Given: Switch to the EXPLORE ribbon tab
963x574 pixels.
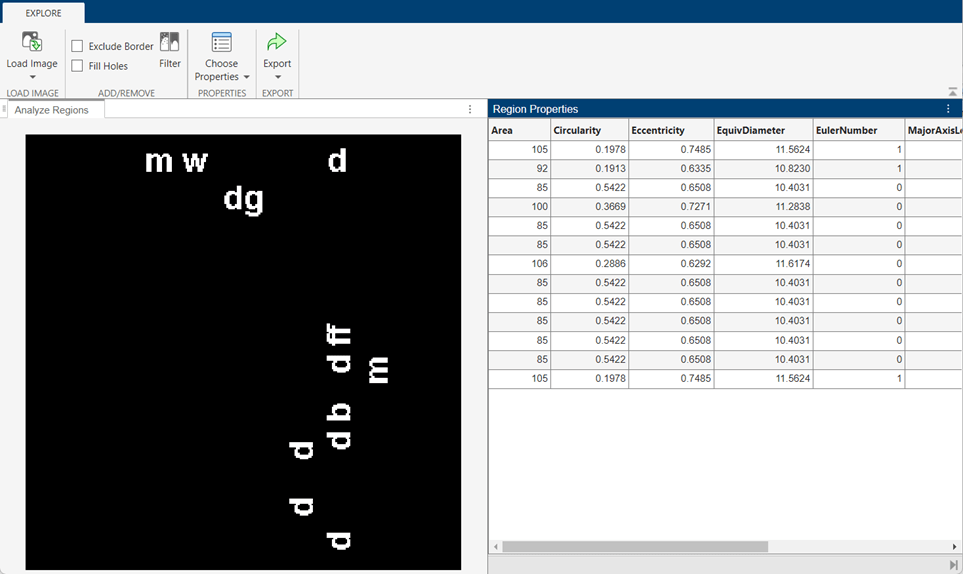Looking at the screenshot, I should tap(43, 13).
